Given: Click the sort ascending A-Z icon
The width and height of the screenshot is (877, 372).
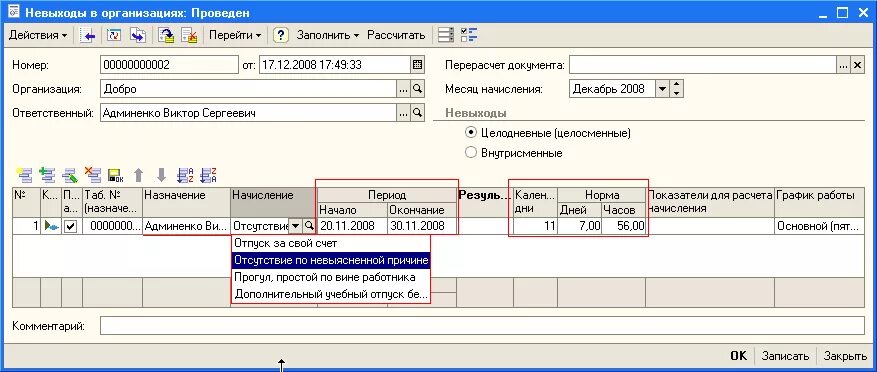Looking at the screenshot, I should pyautogui.click(x=185, y=175).
